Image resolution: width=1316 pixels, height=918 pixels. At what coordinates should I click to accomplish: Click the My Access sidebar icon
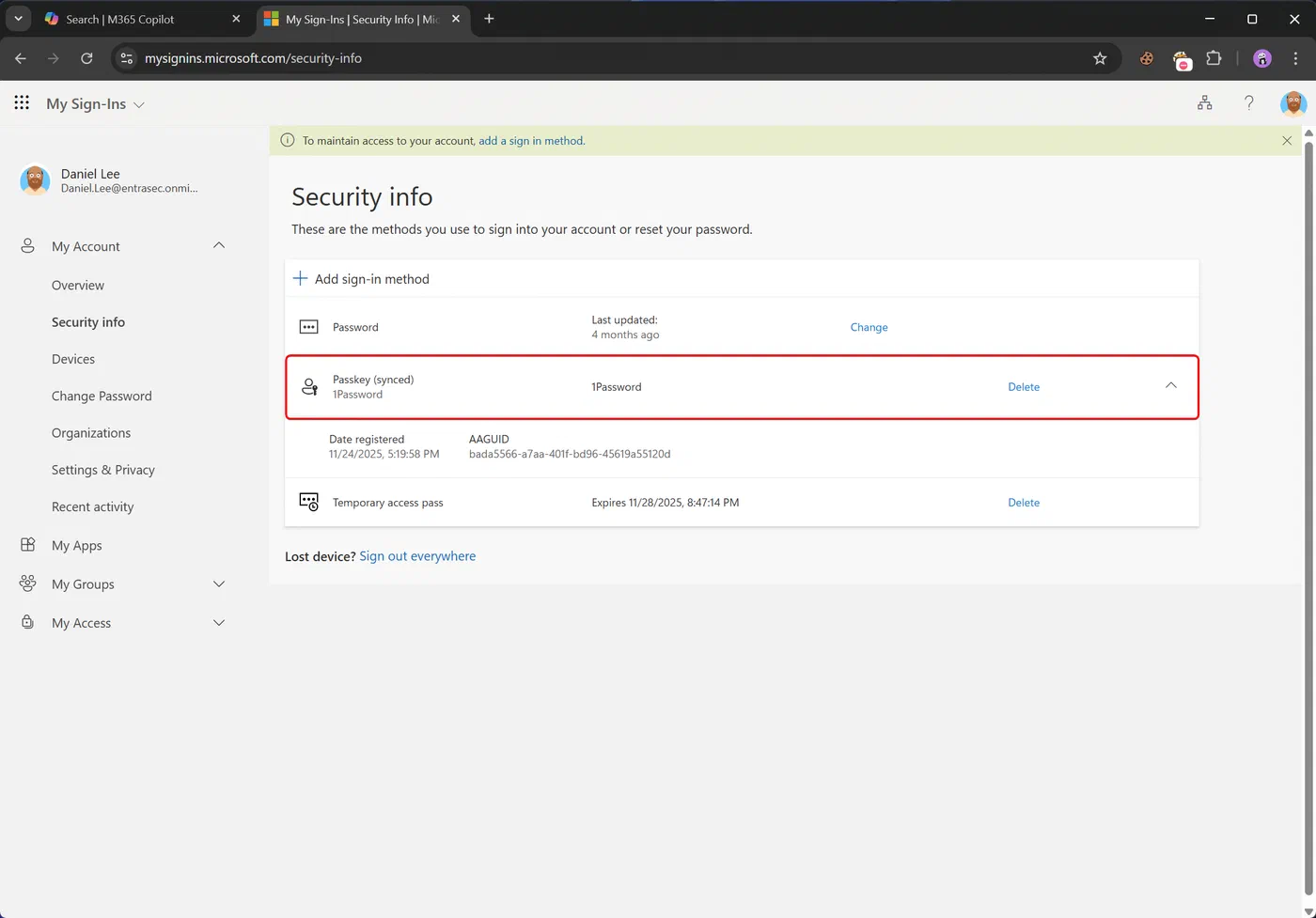point(28,622)
